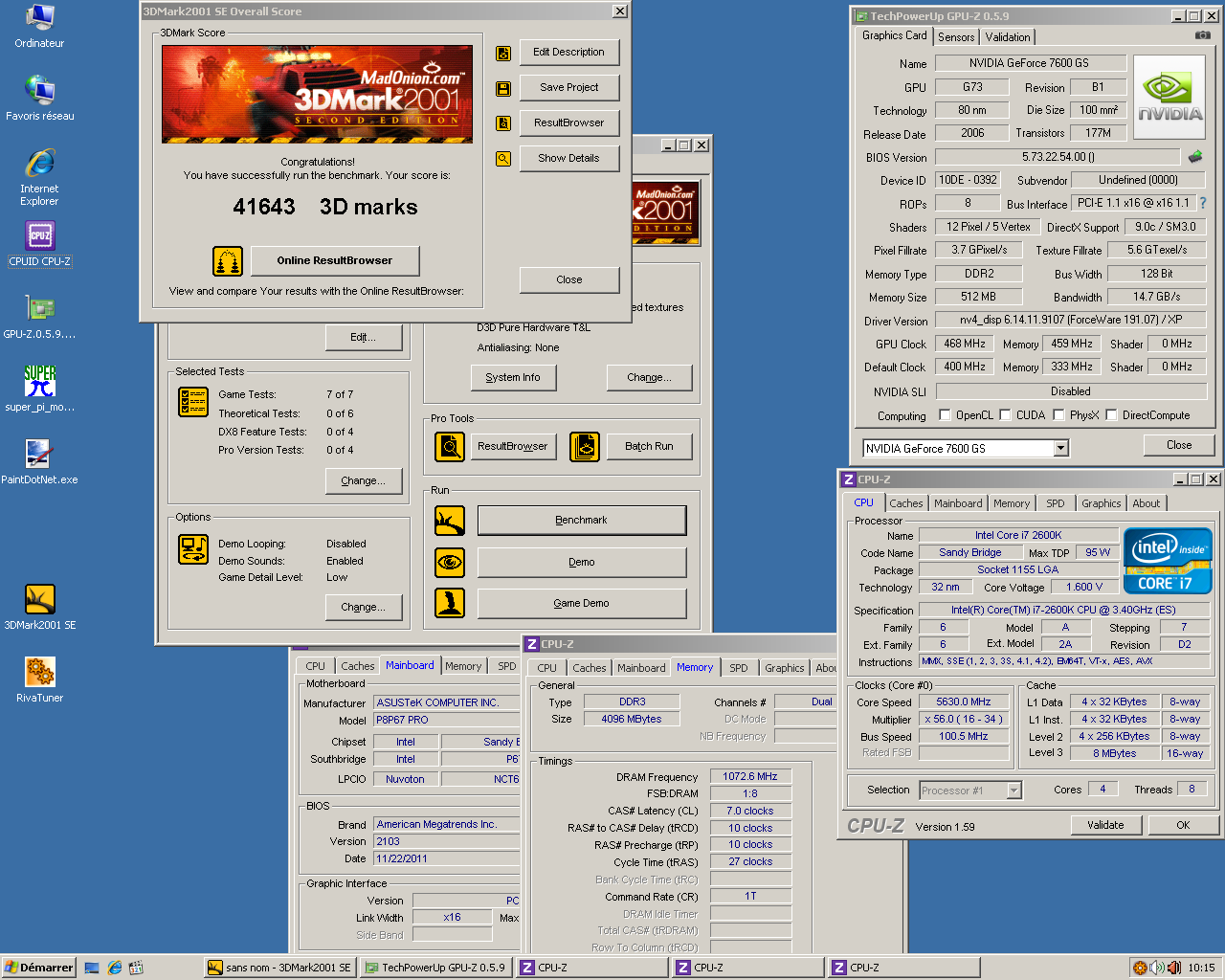Click the Game Demo button

[582, 603]
